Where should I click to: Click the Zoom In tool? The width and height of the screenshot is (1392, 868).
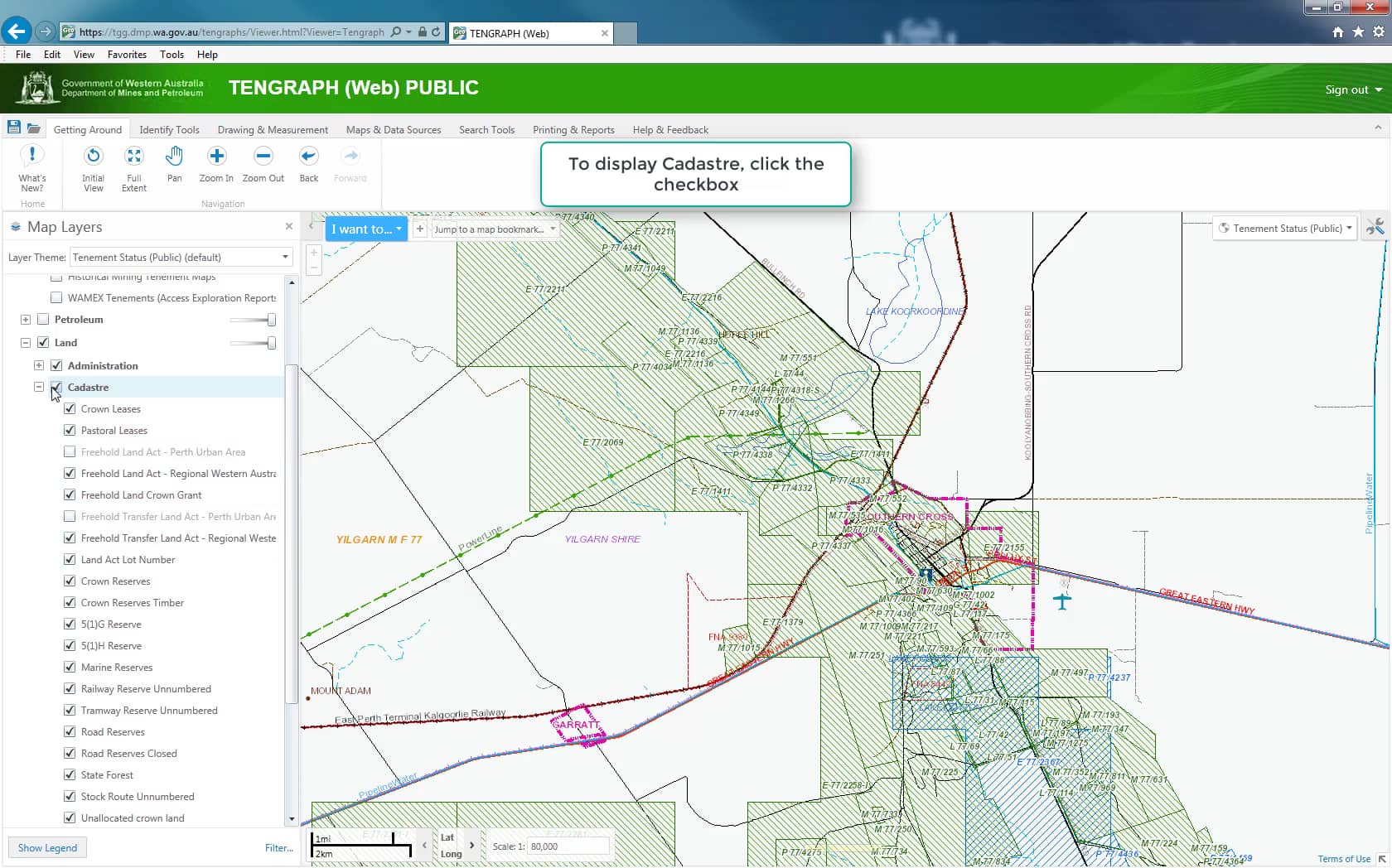click(x=215, y=162)
